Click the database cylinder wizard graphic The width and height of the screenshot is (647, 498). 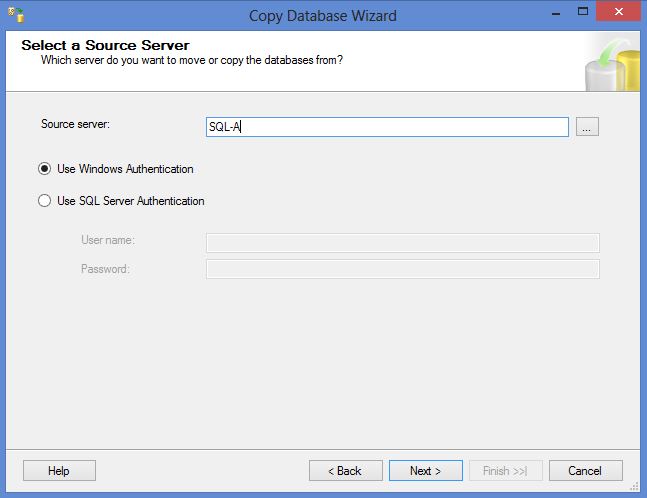point(612,62)
